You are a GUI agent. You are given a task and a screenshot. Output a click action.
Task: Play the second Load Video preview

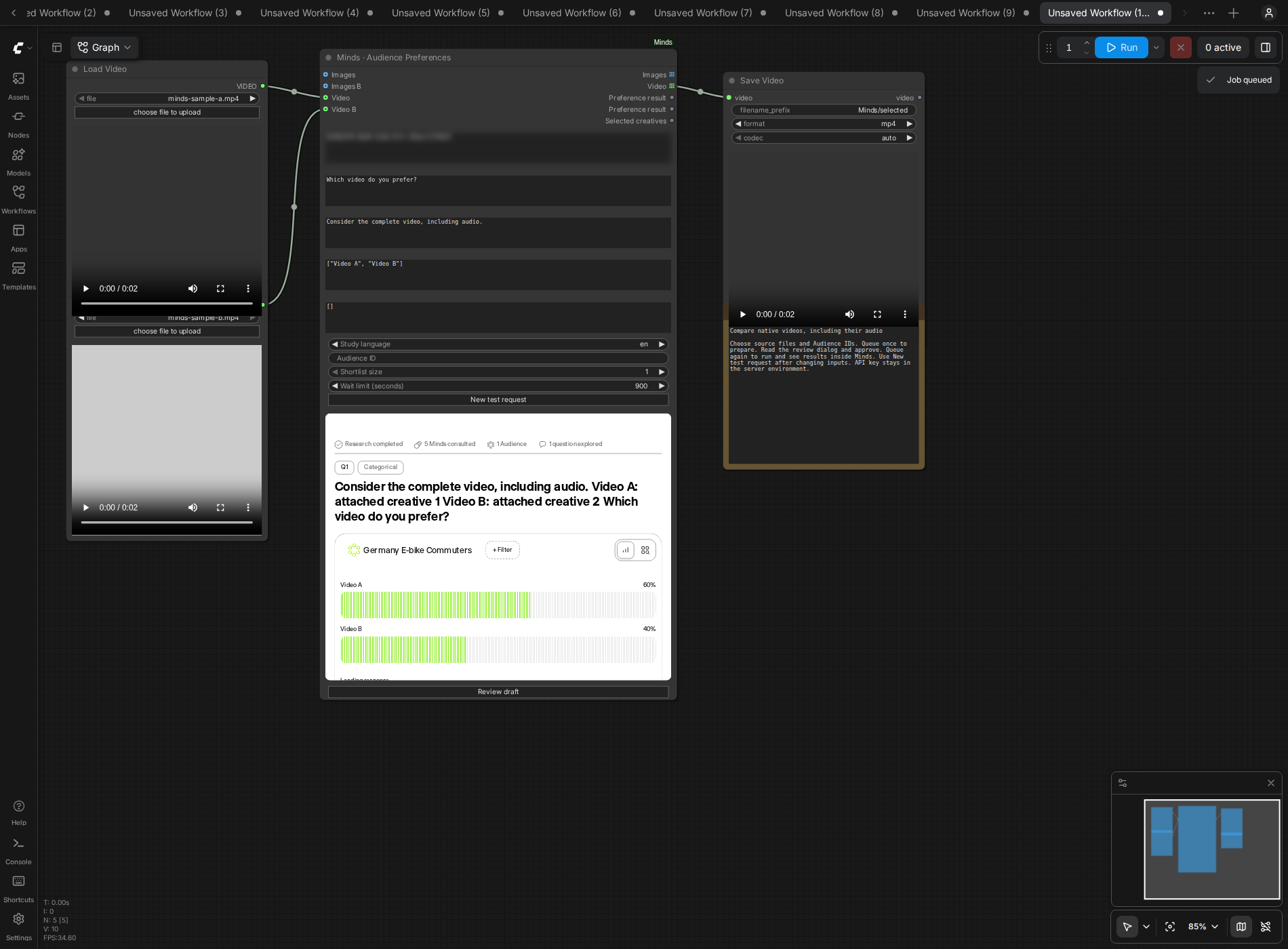click(x=86, y=508)
